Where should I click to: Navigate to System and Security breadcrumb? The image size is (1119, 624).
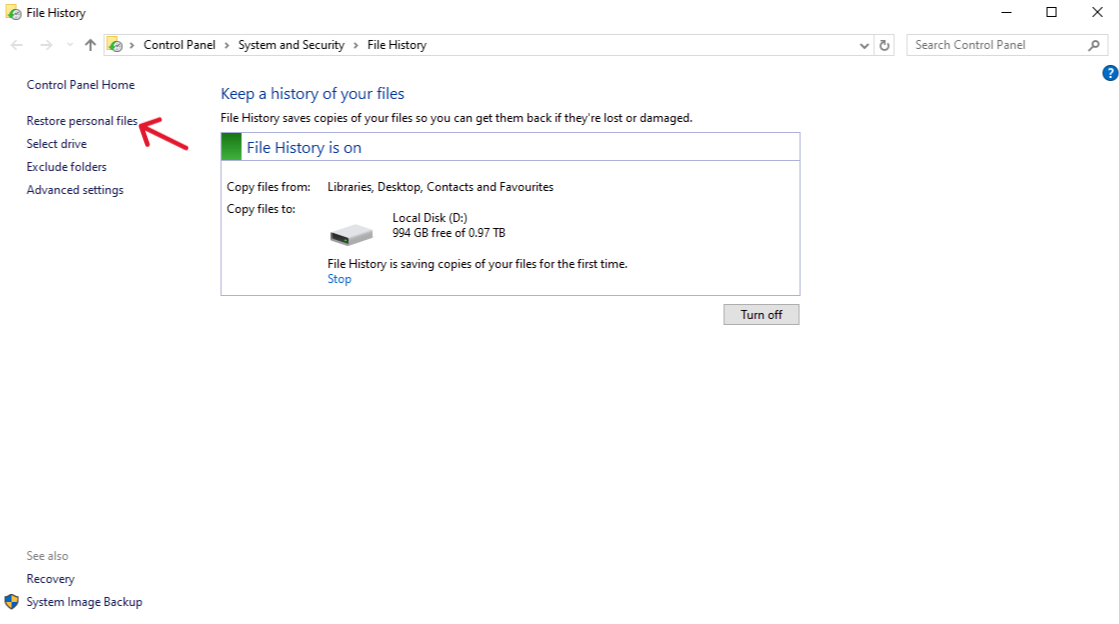pyautogui.click(x=291, y=44)
